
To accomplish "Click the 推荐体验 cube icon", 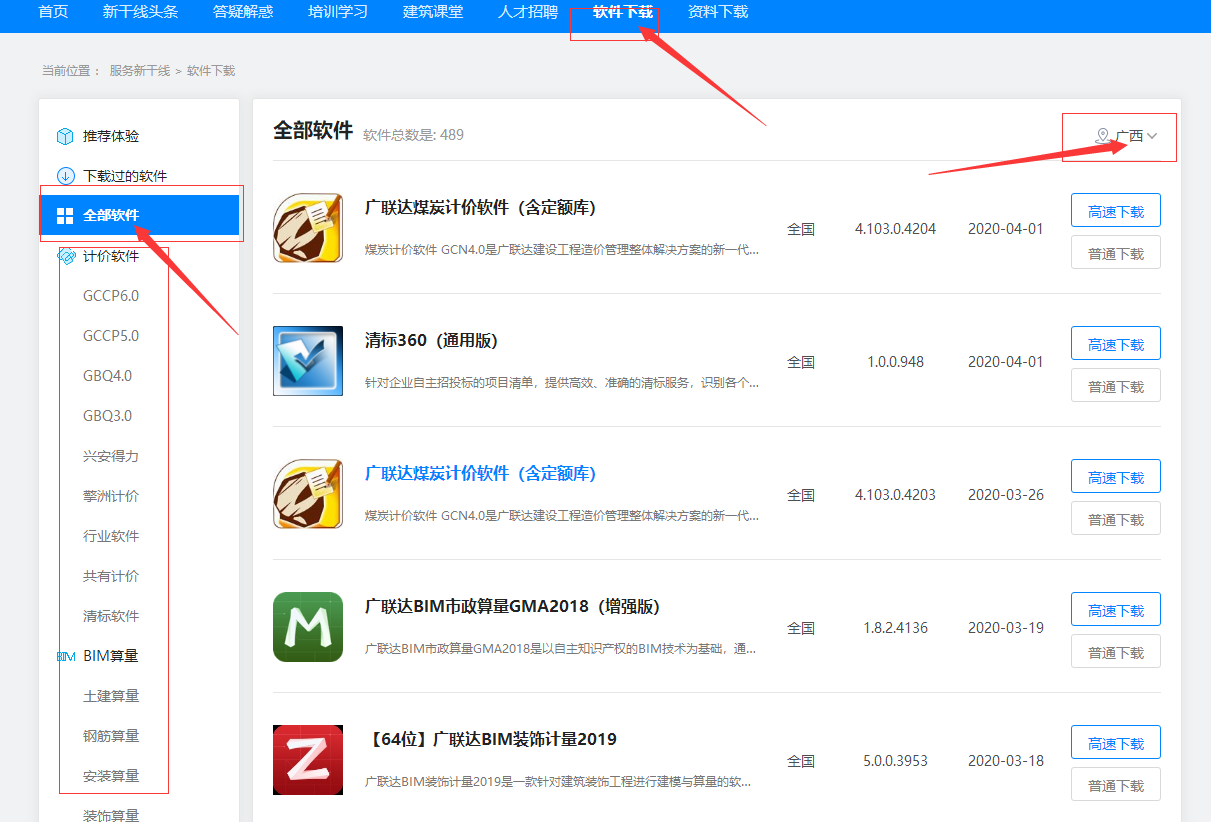I will coord(66,136).
